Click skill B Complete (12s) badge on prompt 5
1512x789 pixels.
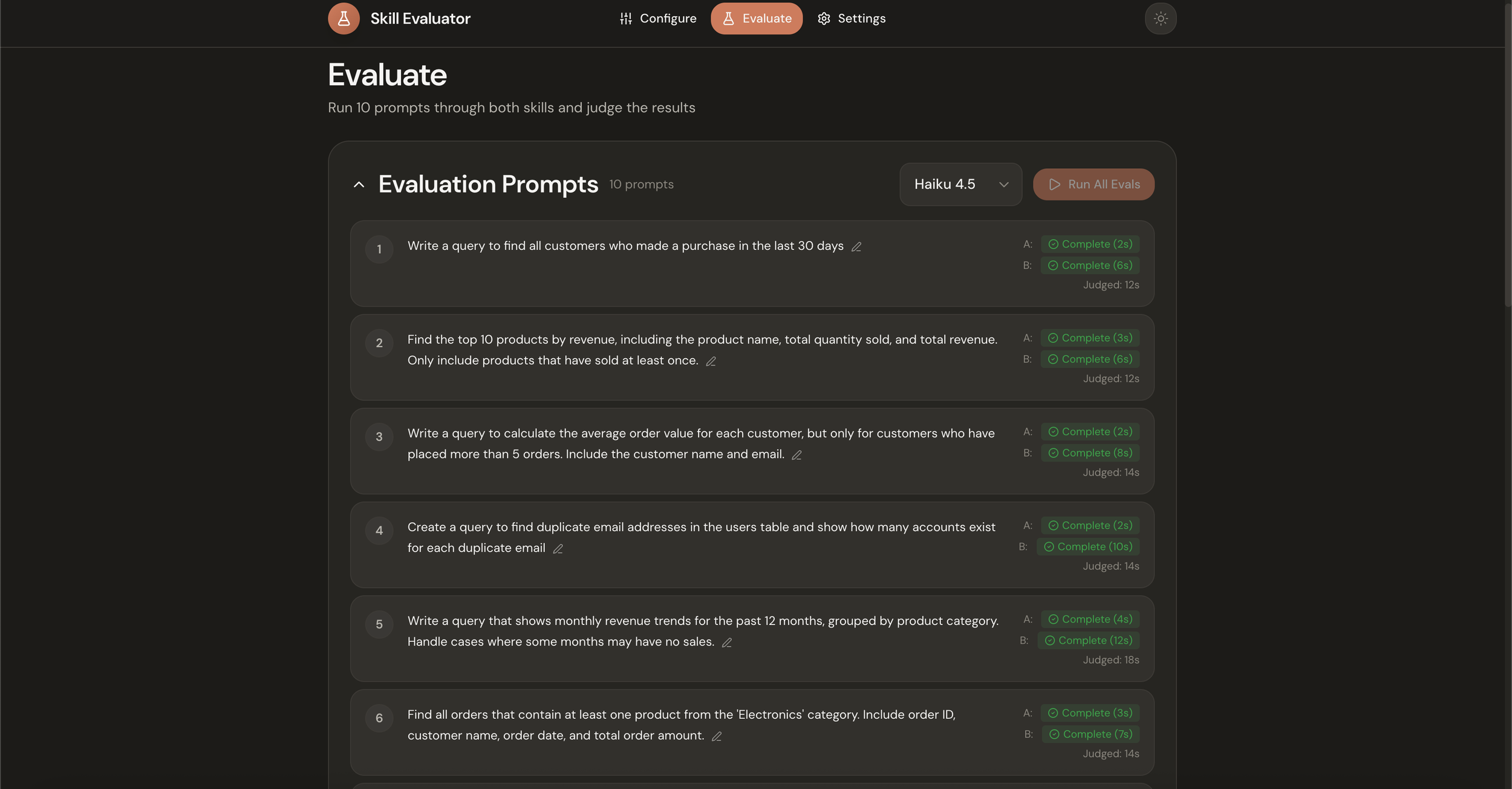coord(1088,641)
